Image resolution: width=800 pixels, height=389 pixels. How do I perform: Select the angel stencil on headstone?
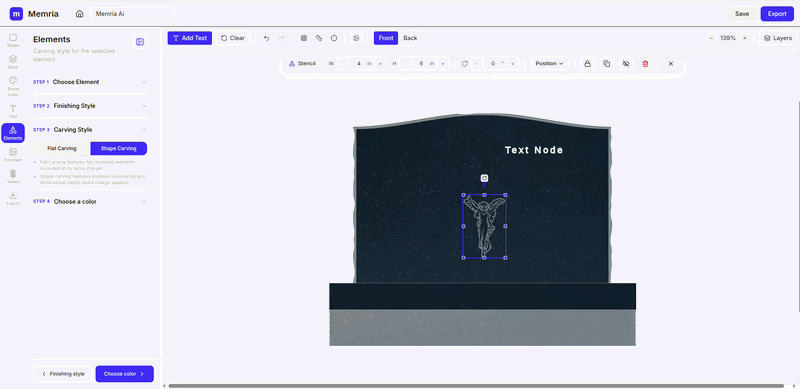point(484,226)
